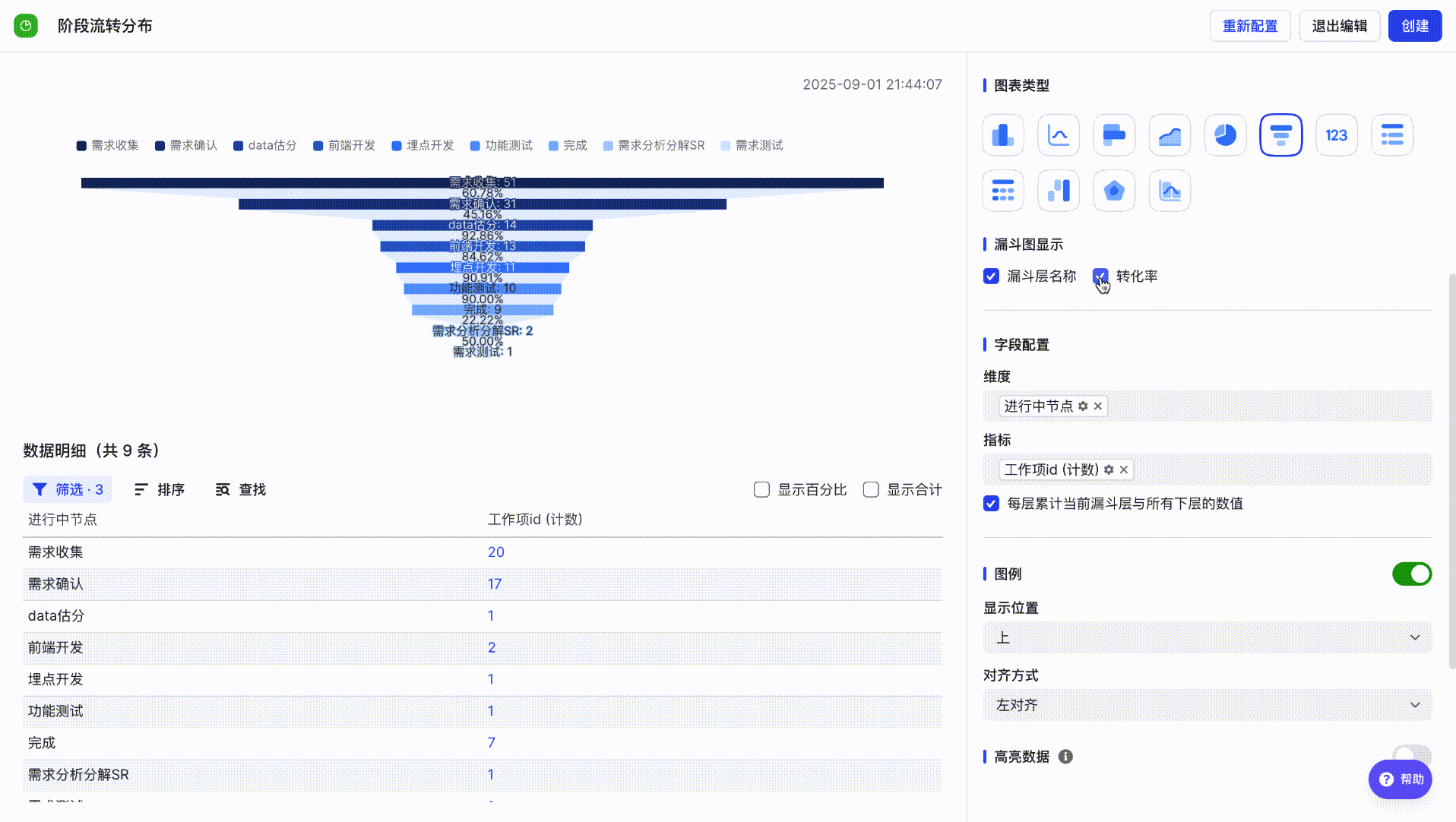The width and height of the screenshot is (1456, 822).
Task: Choose the radar chart type icon
Action: pos(1114,191)
